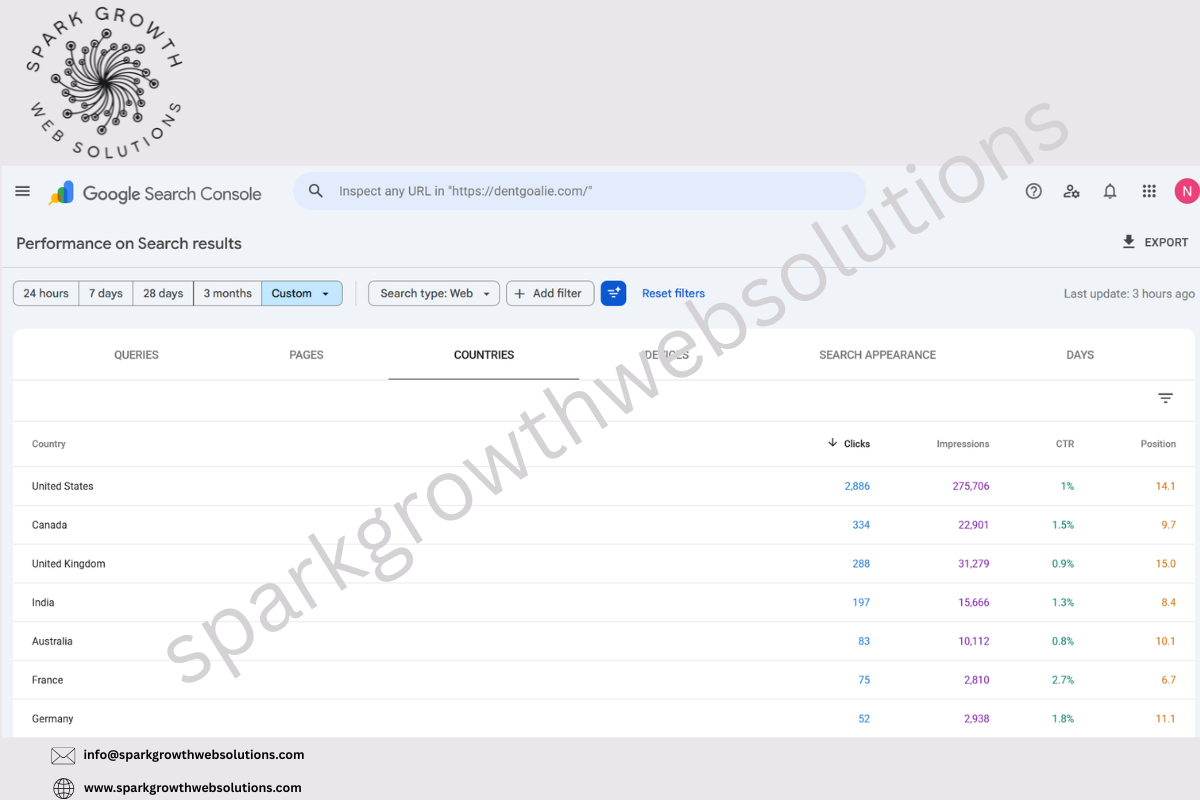Select the India row

click(x=604, y=603)
